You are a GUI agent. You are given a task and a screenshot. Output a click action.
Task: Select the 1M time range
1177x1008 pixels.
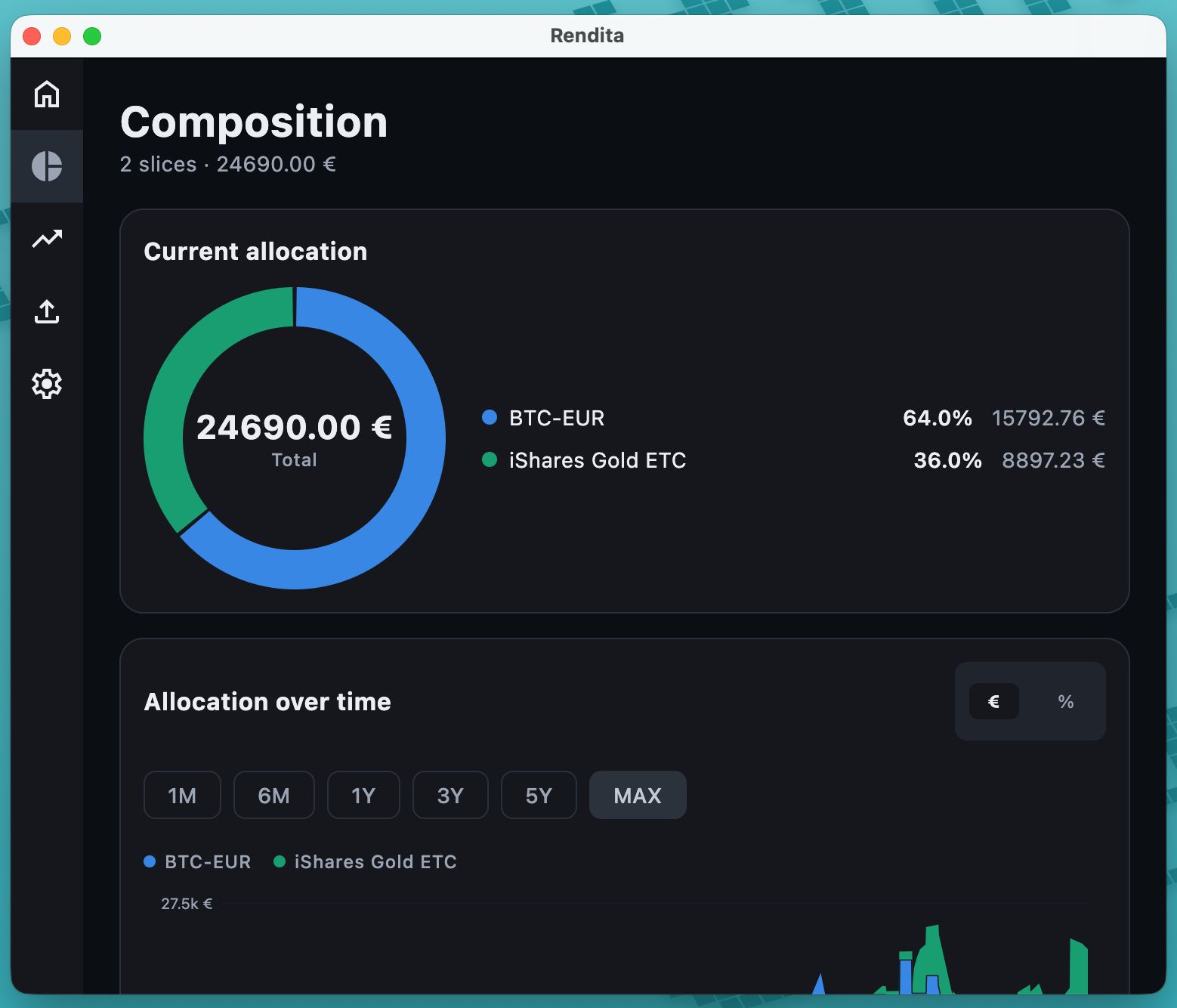coord(182,795)
